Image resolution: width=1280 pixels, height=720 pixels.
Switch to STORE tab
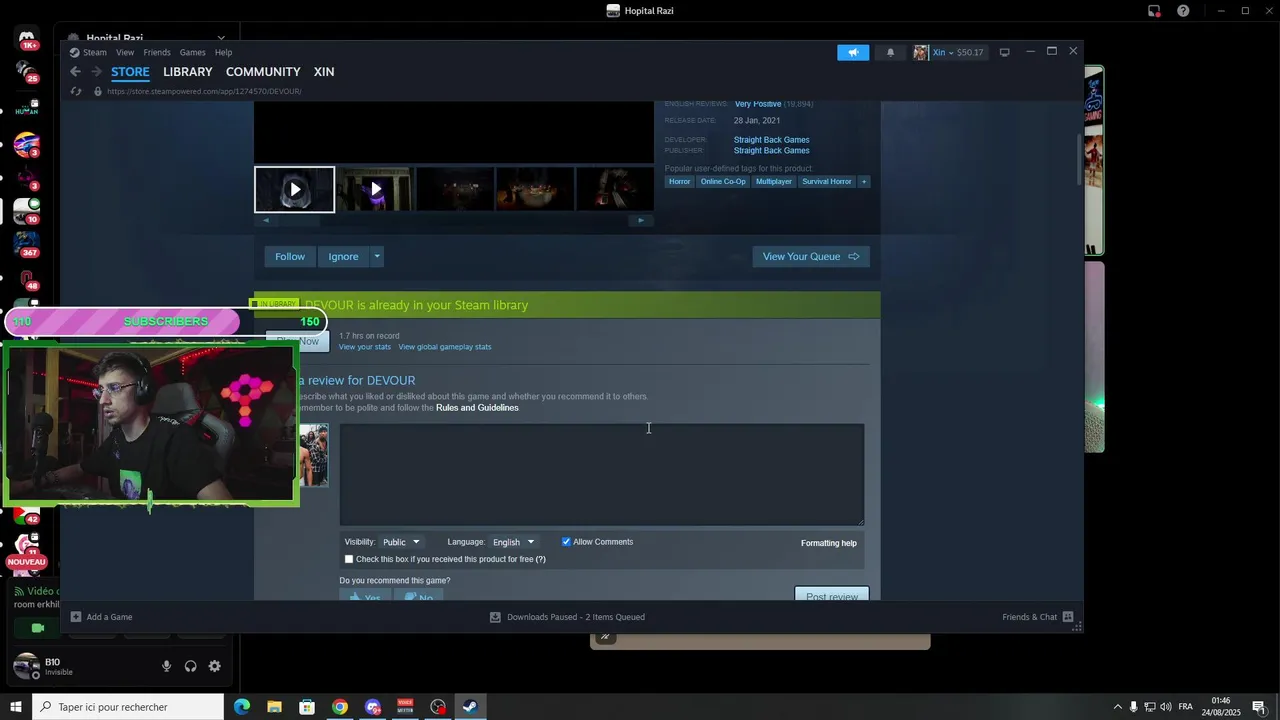click(130, 72)
